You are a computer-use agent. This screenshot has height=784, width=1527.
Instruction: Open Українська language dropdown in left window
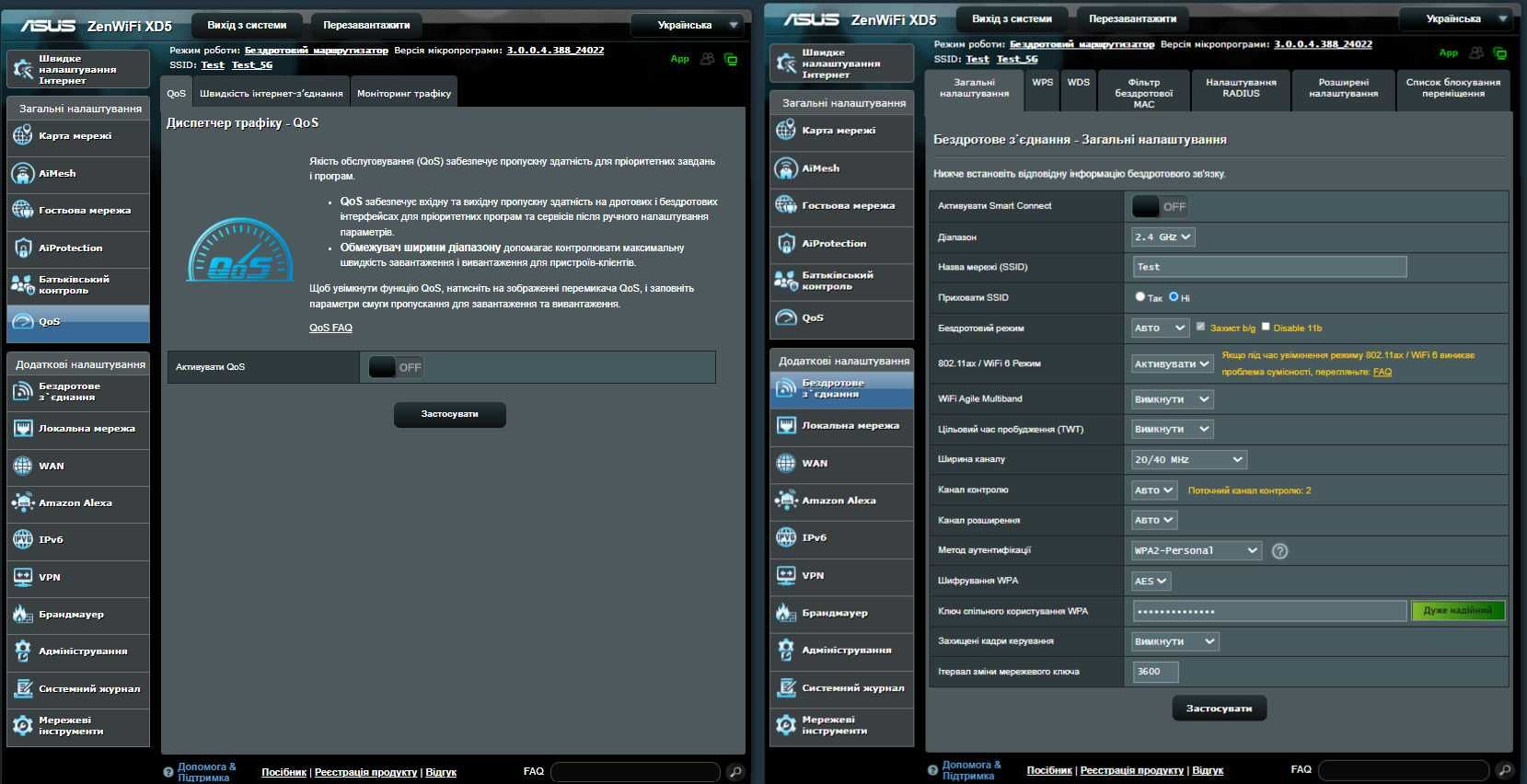click(x=687, y=26)
